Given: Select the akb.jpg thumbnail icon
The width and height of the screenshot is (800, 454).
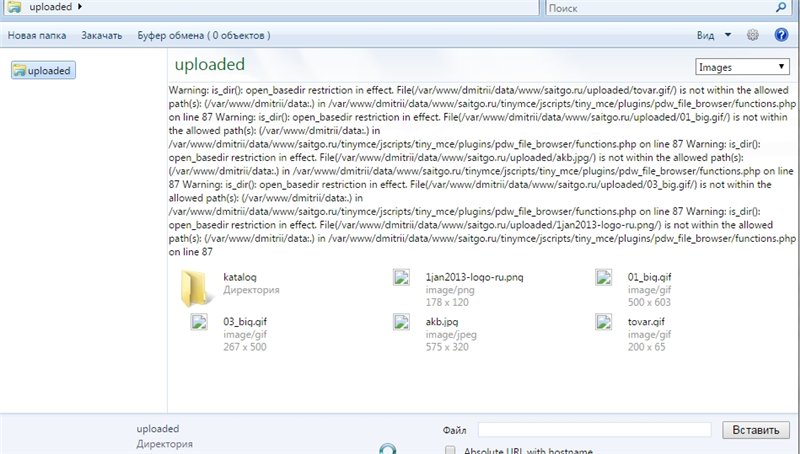Looking at the screenshot, I should tap(402, 322).
